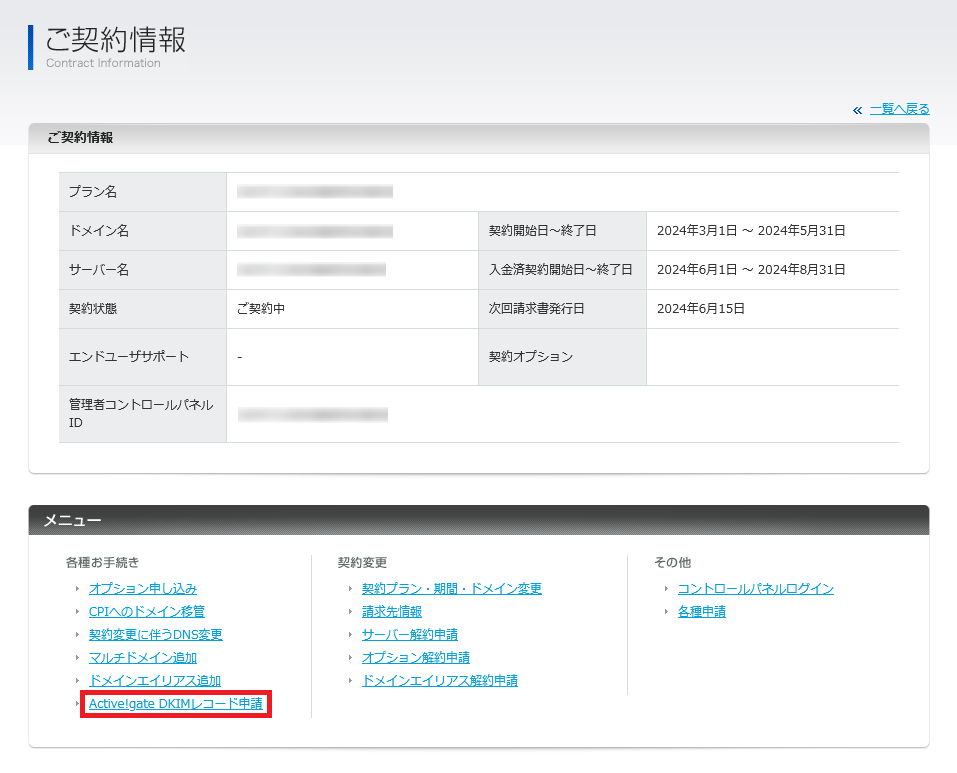Open the オプション申し込み link
957x773 pixels.
pos(143,589)
